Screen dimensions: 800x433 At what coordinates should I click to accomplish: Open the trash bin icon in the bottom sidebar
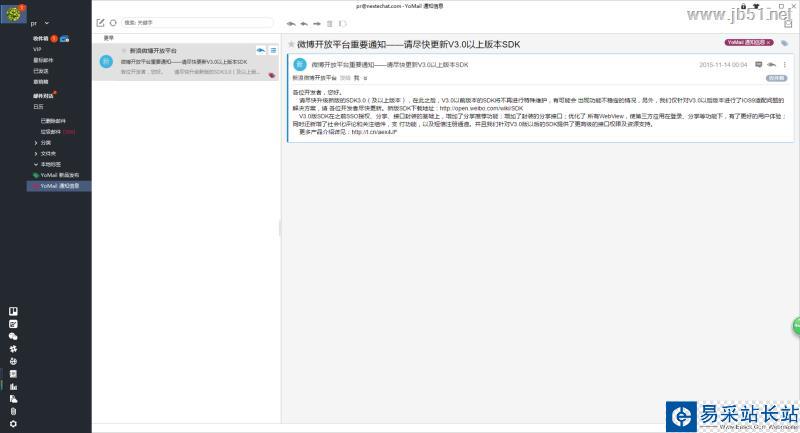click(x=13, y=411)
